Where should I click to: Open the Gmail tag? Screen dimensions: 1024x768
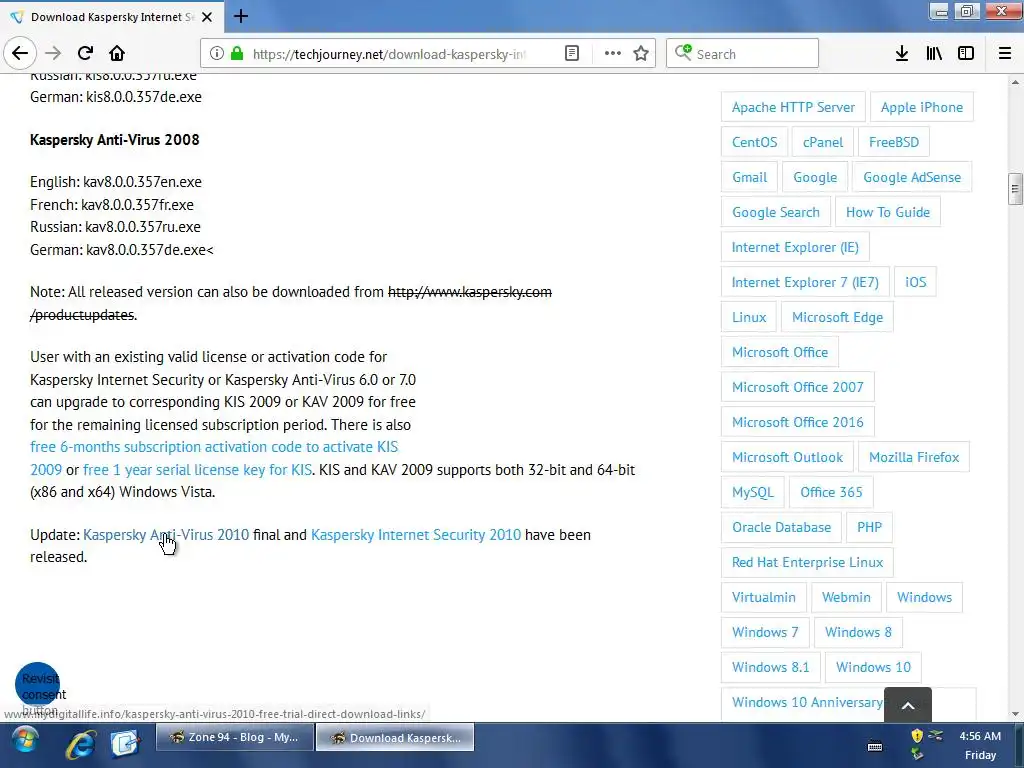pyautogui.click(x=749, y=178)
